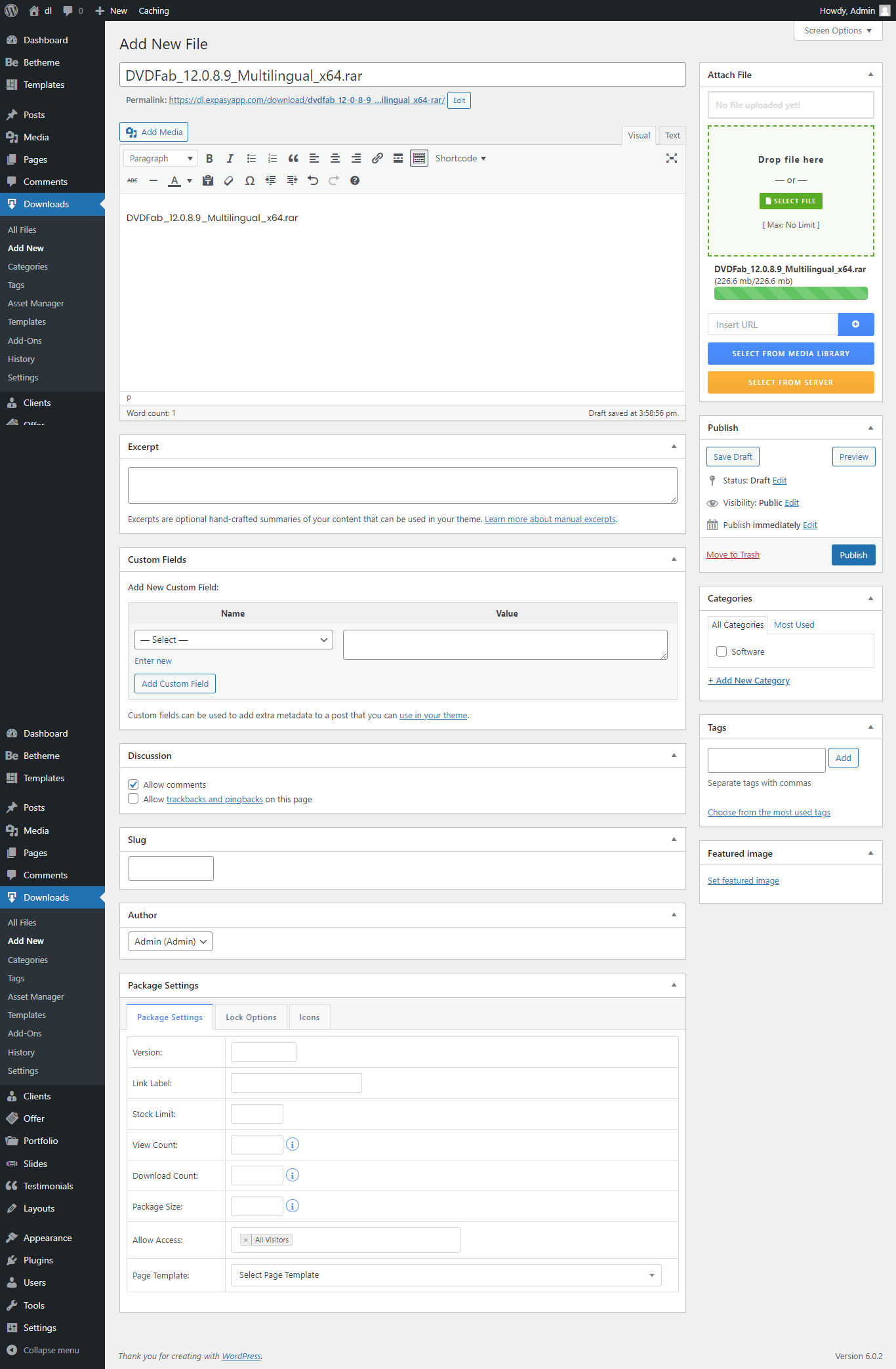Open the Shortcode dropdown
This screenshot has height=1369, width=896.
460,158
